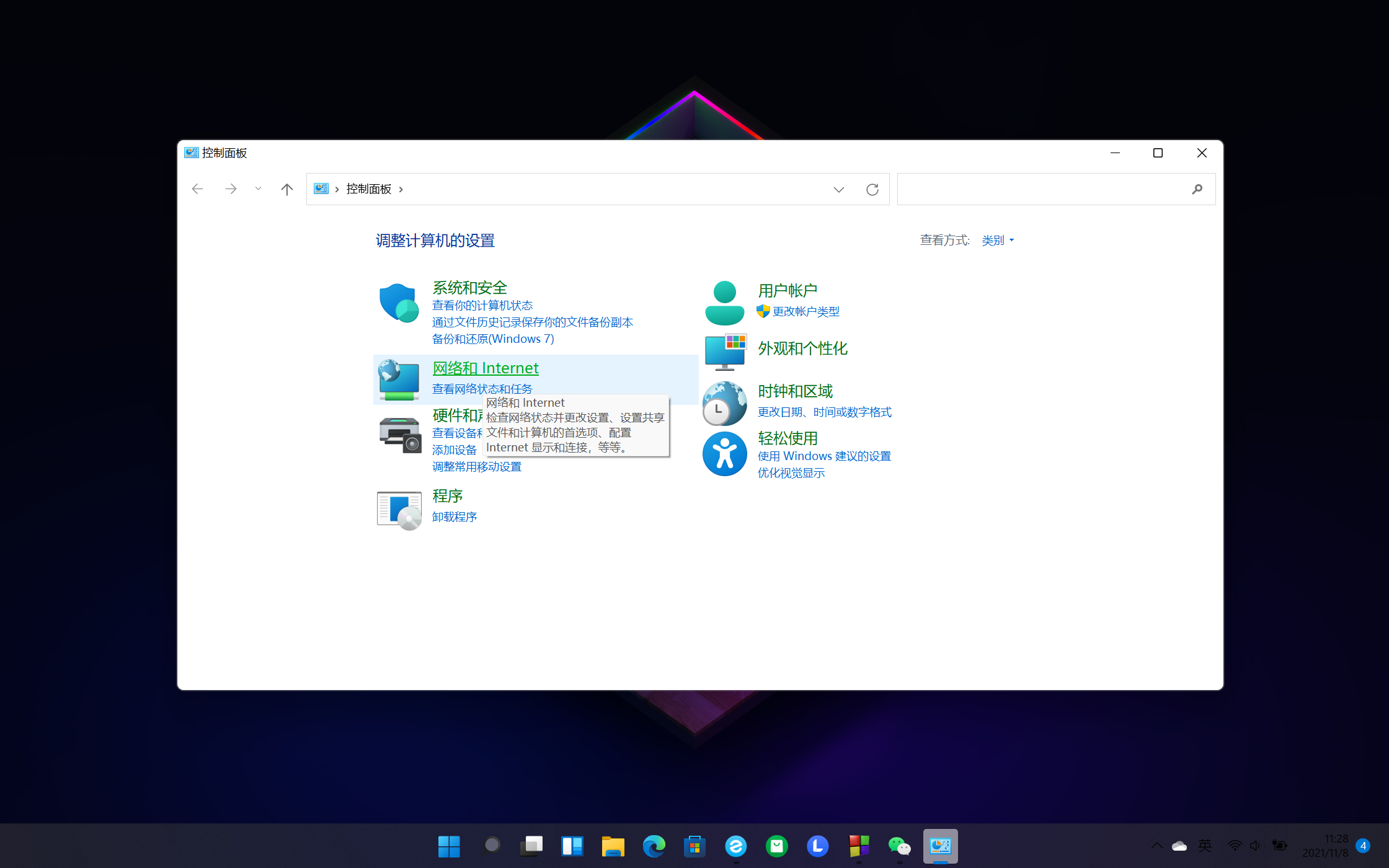Click the Appearance and Personalization monitor icon
The image size is (1389, 868).
pyautogui.click(x=724, y=352)
